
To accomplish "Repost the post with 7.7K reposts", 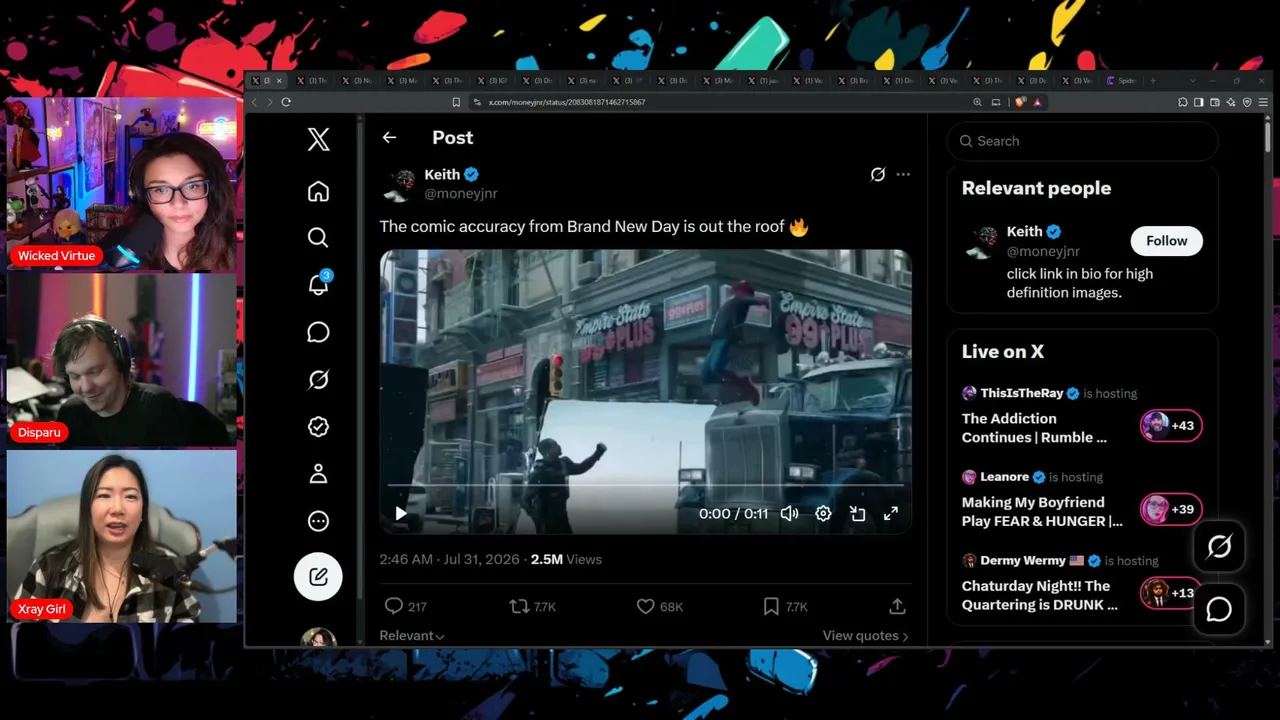I will point(533,606).
